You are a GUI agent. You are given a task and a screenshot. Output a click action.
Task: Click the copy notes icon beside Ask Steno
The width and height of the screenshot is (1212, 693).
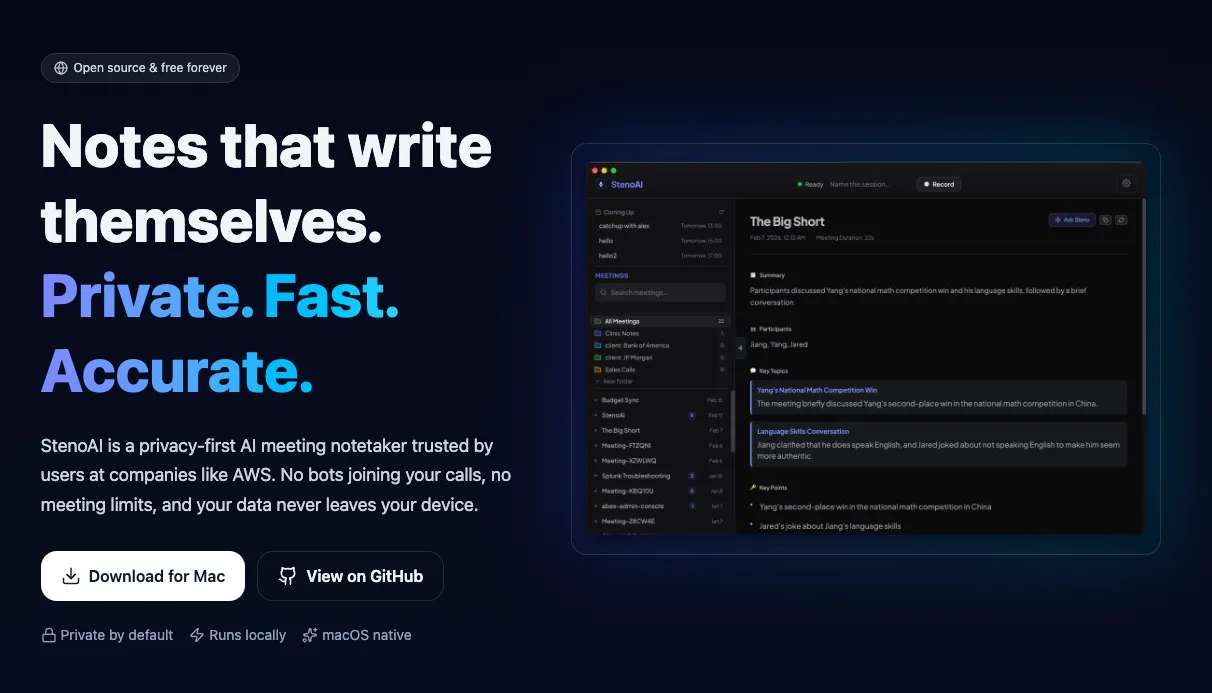1105,220
